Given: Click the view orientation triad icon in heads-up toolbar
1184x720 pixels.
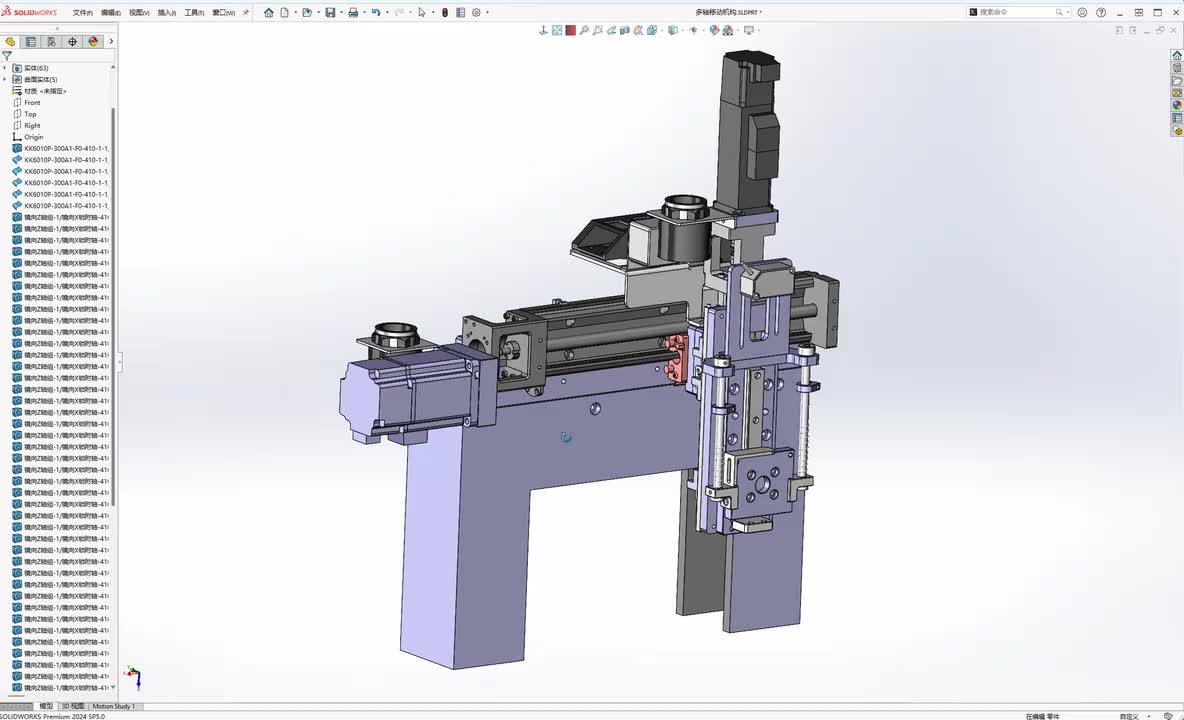Looking at the screenshot, I should click(x=543, y=30).
